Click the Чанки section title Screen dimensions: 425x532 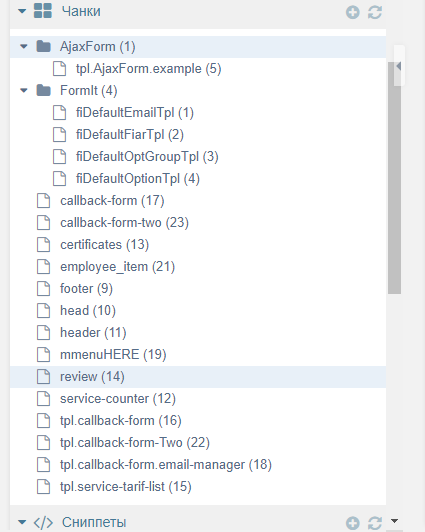81,11
